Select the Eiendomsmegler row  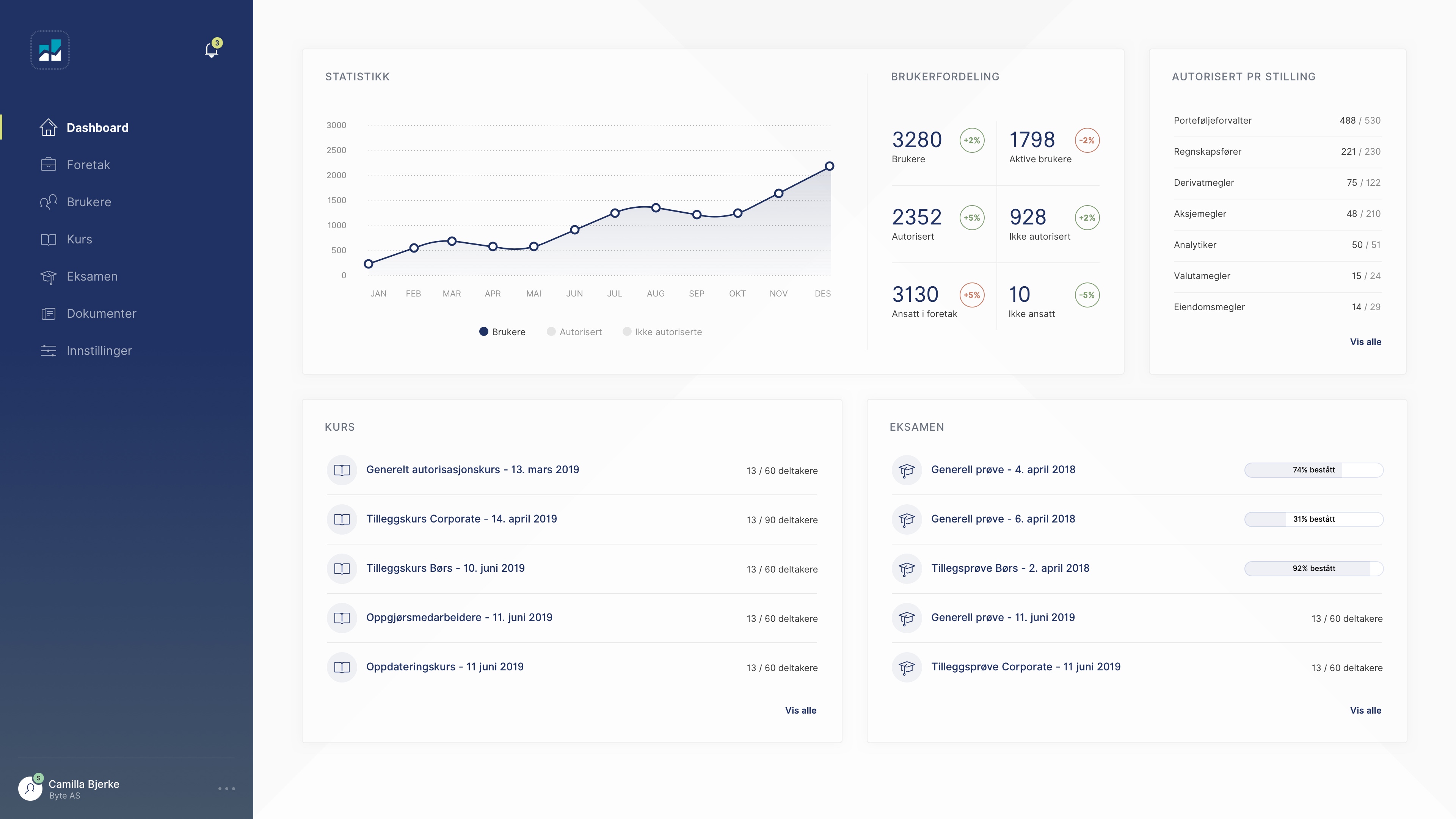click(x=1277, y=307)
